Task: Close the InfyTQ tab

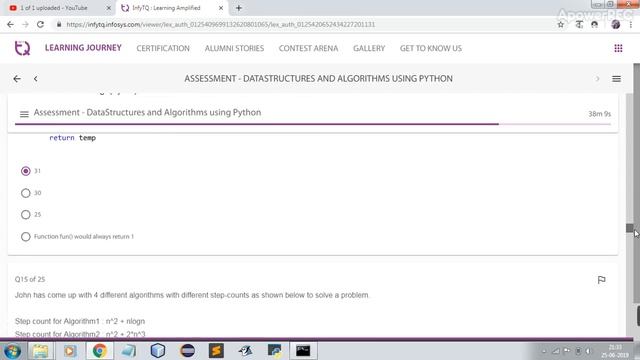Action: pos(221,8)
